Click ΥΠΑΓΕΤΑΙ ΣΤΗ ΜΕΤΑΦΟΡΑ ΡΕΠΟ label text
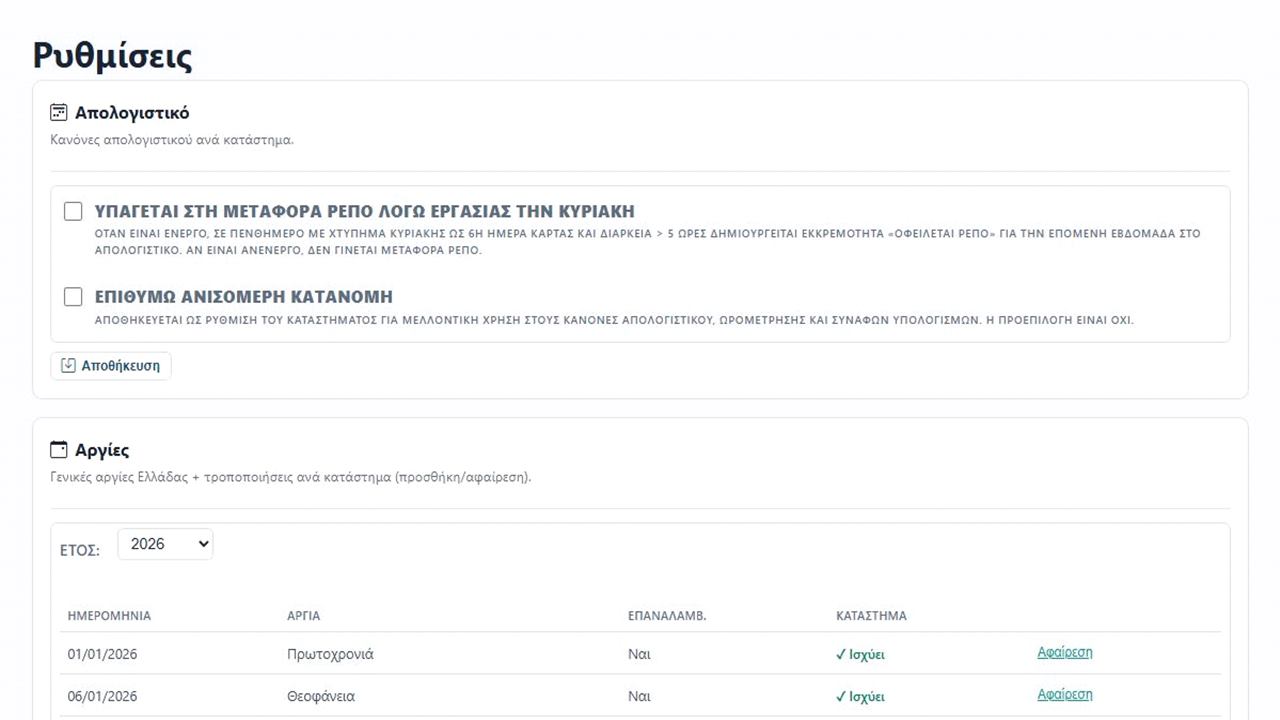 coord(364,211)
